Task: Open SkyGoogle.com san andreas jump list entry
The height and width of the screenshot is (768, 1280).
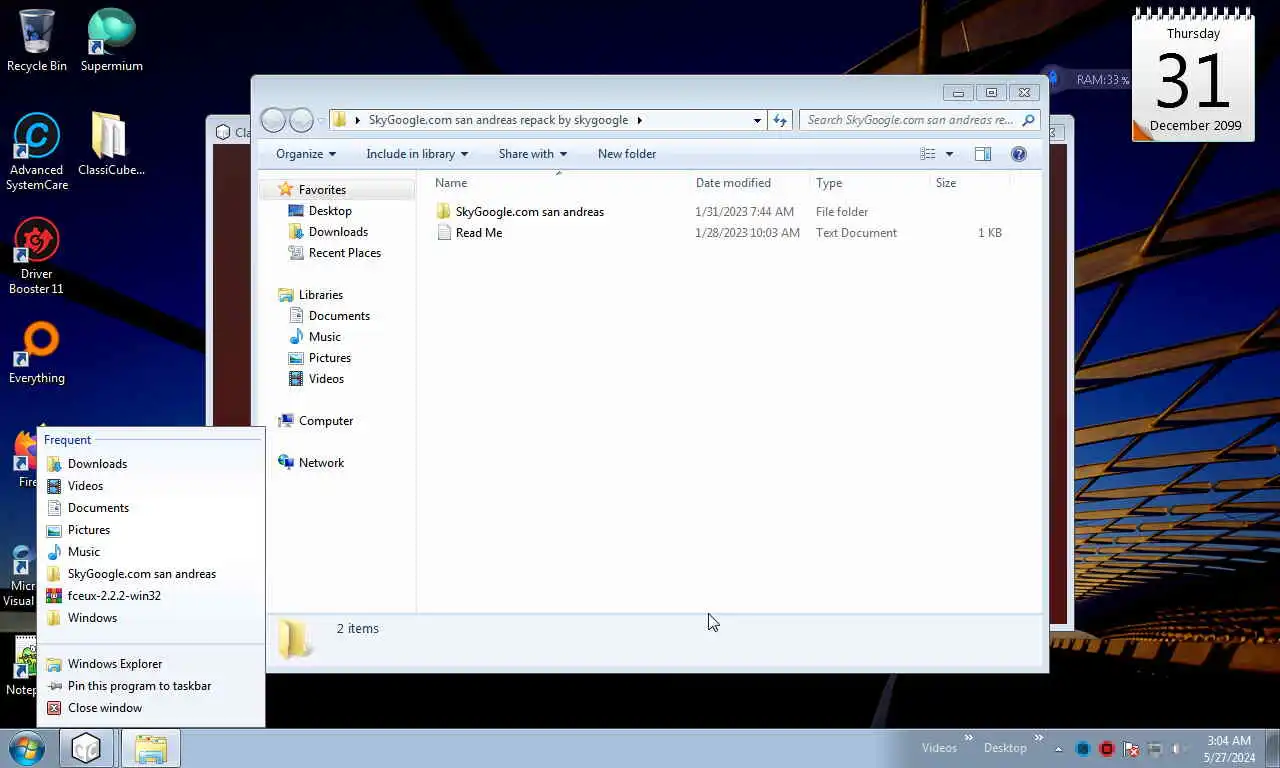Action: click(x=151, y=574)
